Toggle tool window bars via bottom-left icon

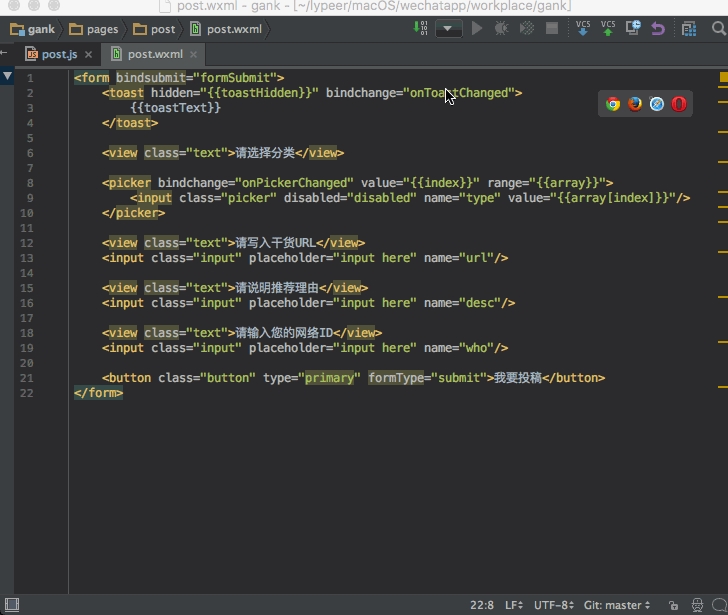(x=12, y=605)
